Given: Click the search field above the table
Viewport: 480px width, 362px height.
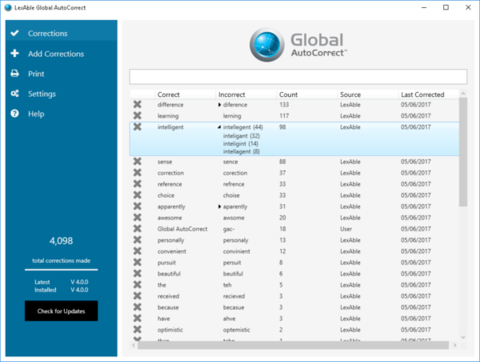Looking at the screenshot, I should [298, 77].
